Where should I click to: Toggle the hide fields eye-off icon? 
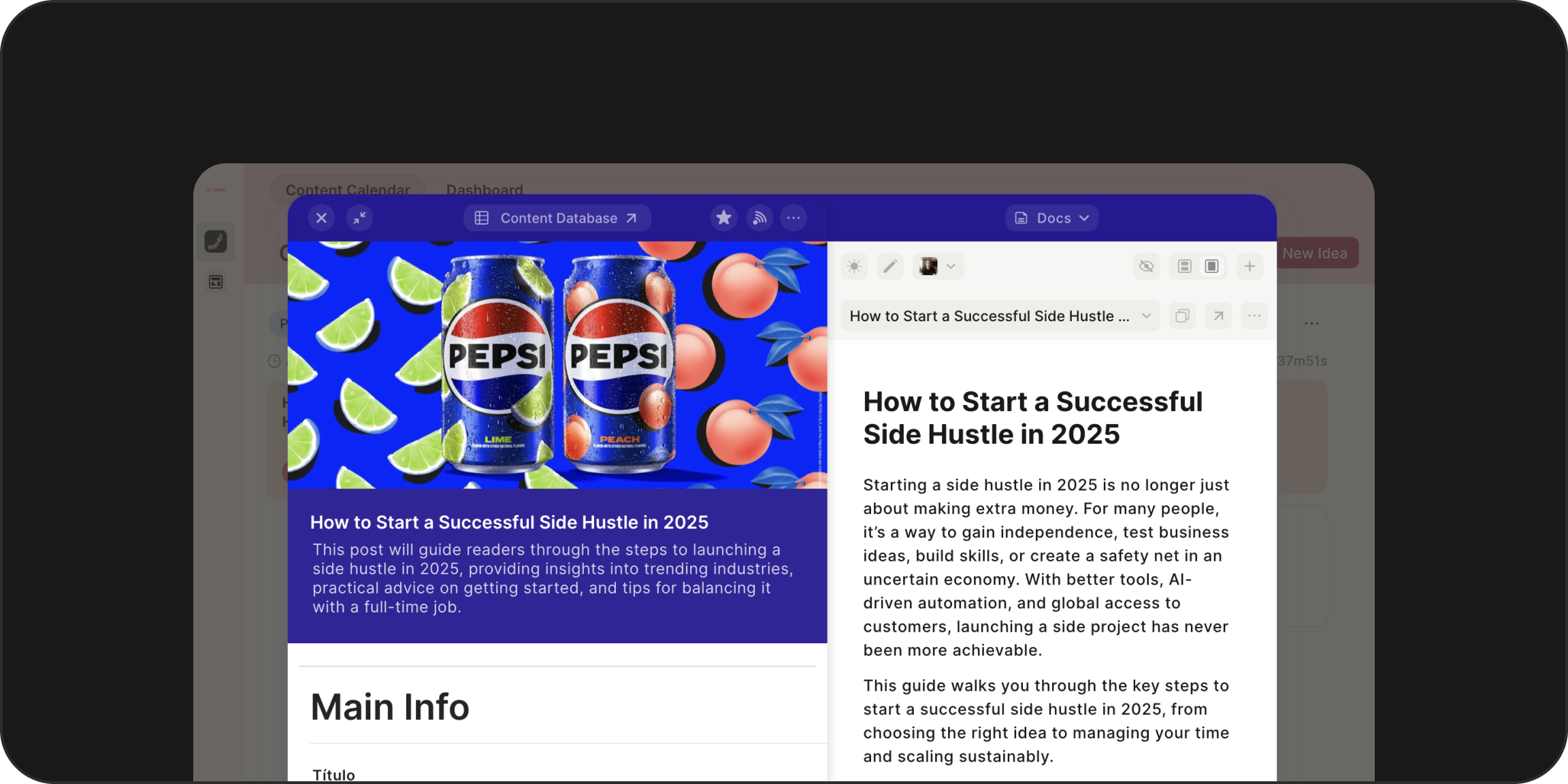point(1146,266)
